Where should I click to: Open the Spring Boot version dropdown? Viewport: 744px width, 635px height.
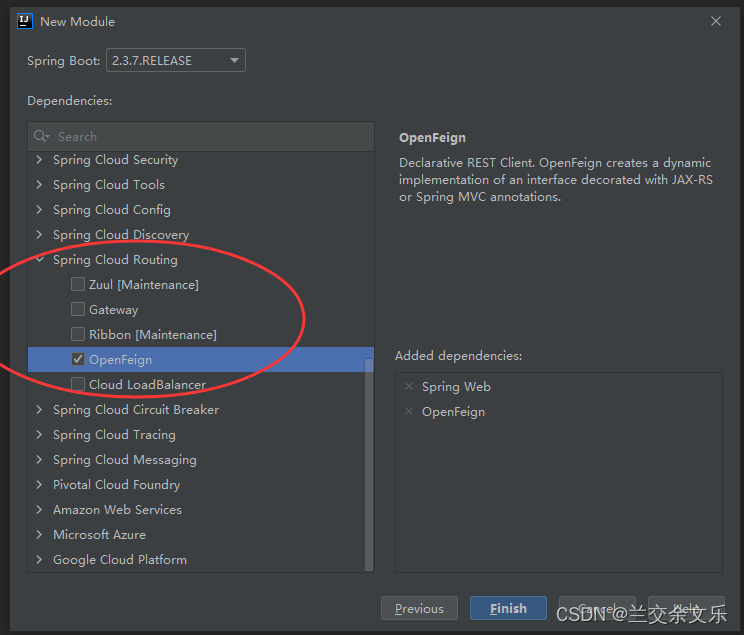[x=176, y=60]
